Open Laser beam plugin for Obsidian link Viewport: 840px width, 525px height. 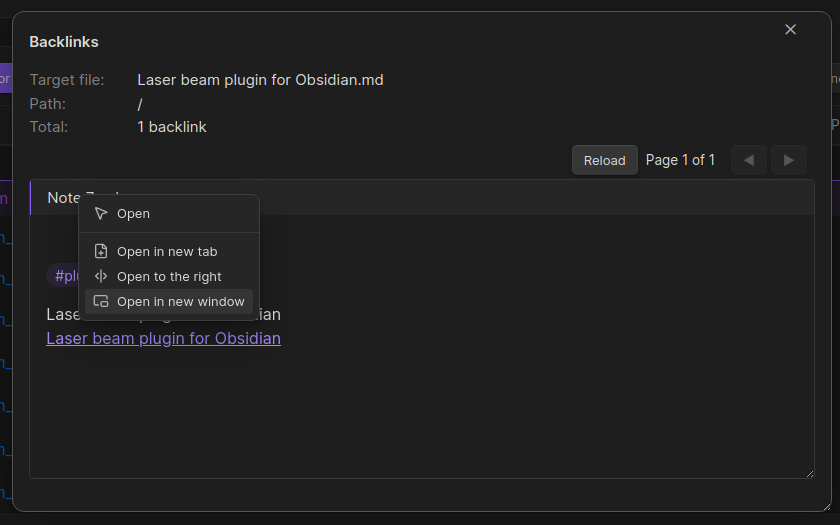pyautogui.click(x=163, y=339)
